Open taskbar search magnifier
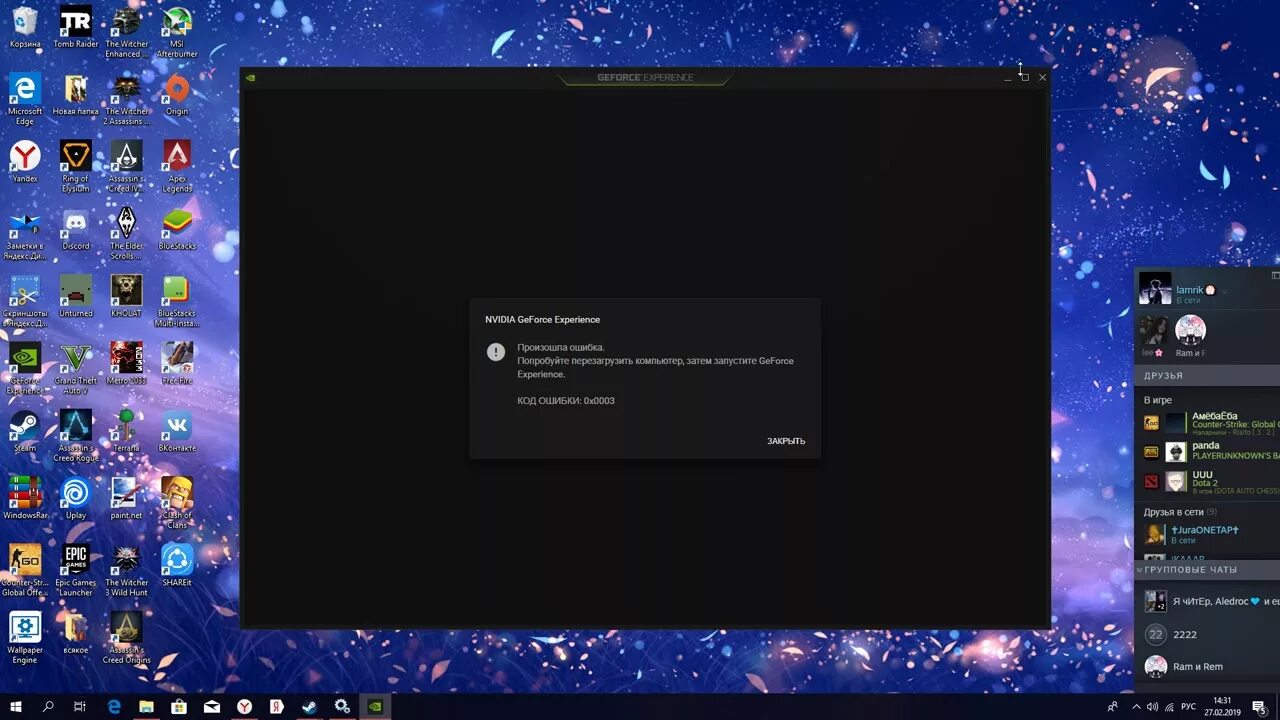The height and width of the screenshot is (720, 1280). [48, 706]
